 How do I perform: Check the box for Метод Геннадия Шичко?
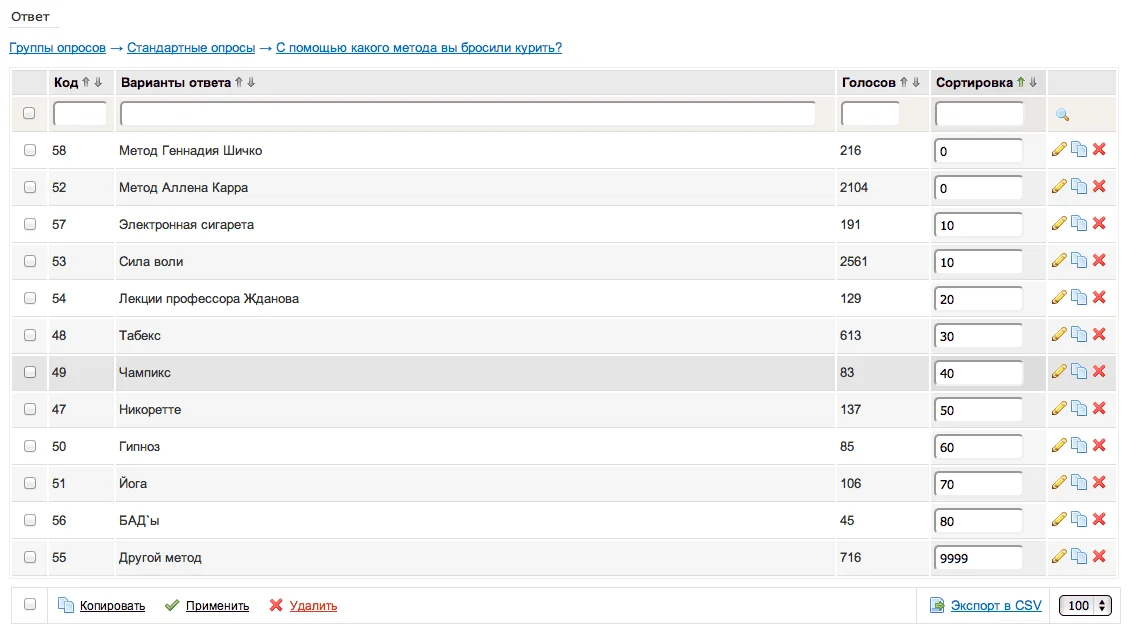point(30,150)
